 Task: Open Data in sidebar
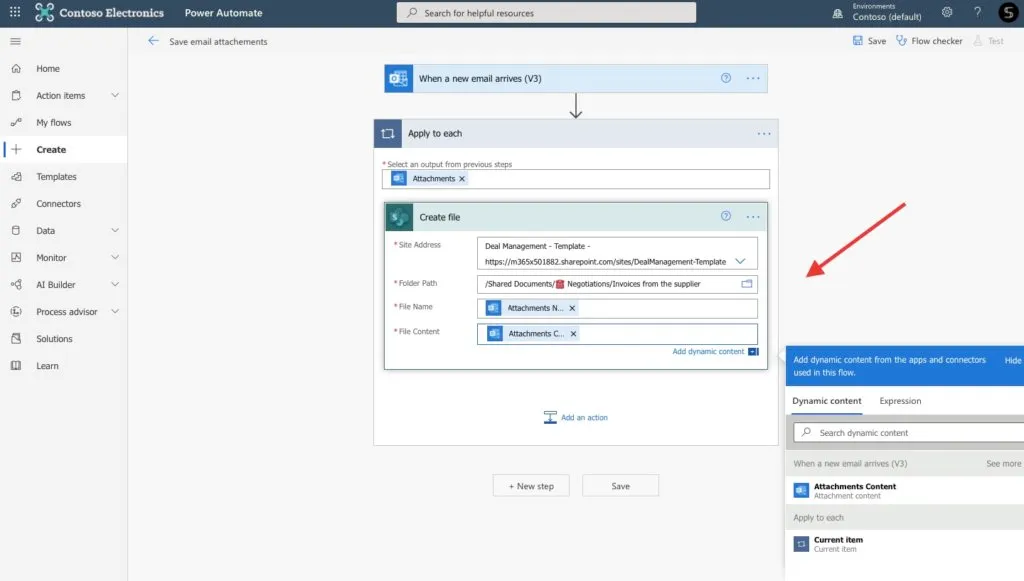[45, 230]
